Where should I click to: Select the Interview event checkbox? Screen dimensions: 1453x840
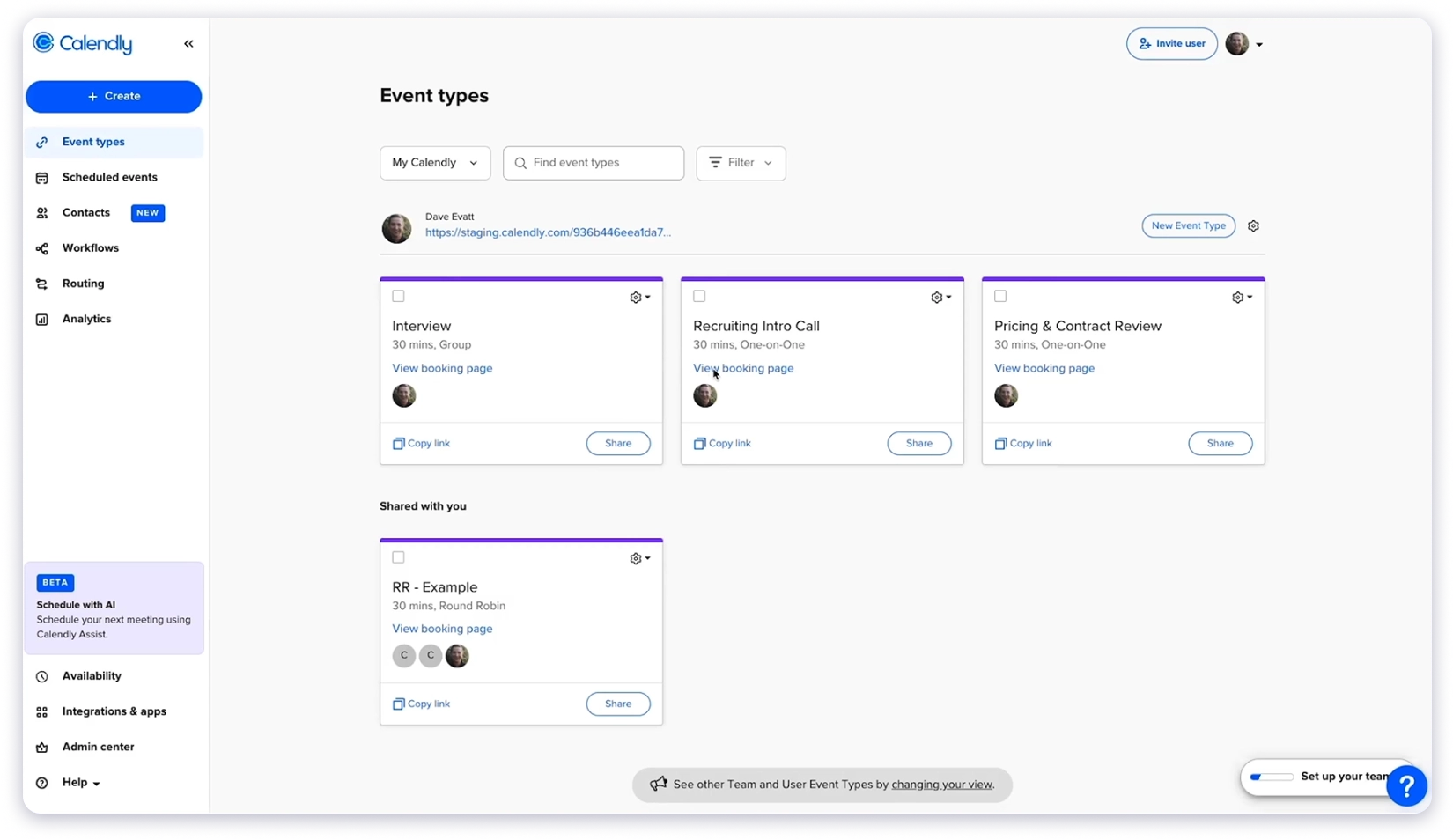pos(398,297)
